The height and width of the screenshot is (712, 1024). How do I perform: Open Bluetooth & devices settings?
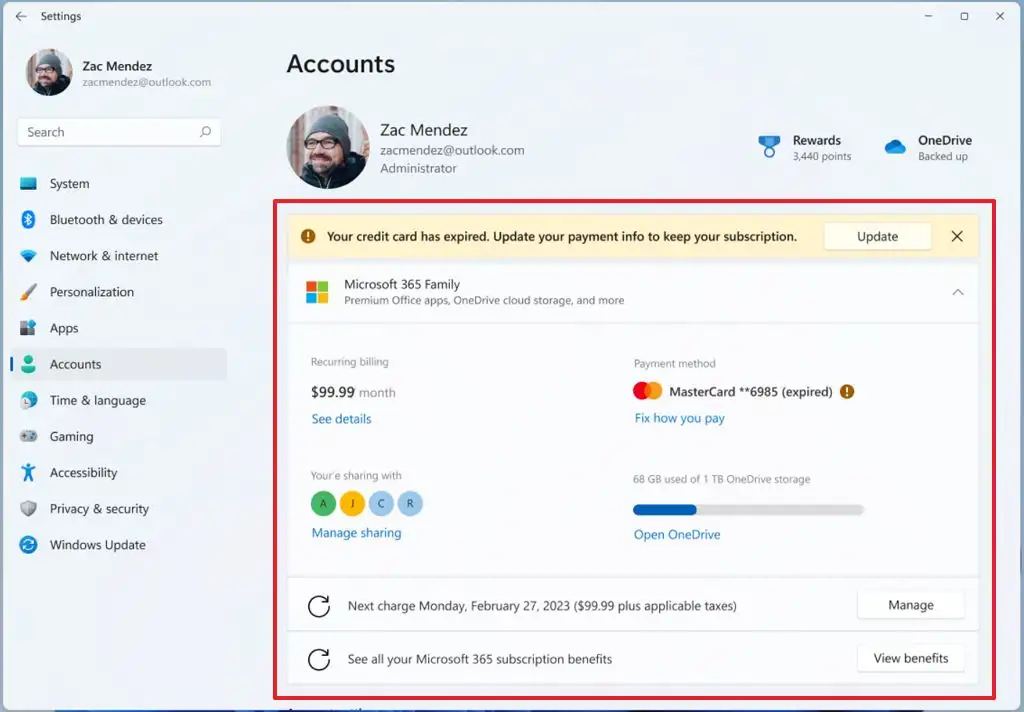(x=106, y=220)
